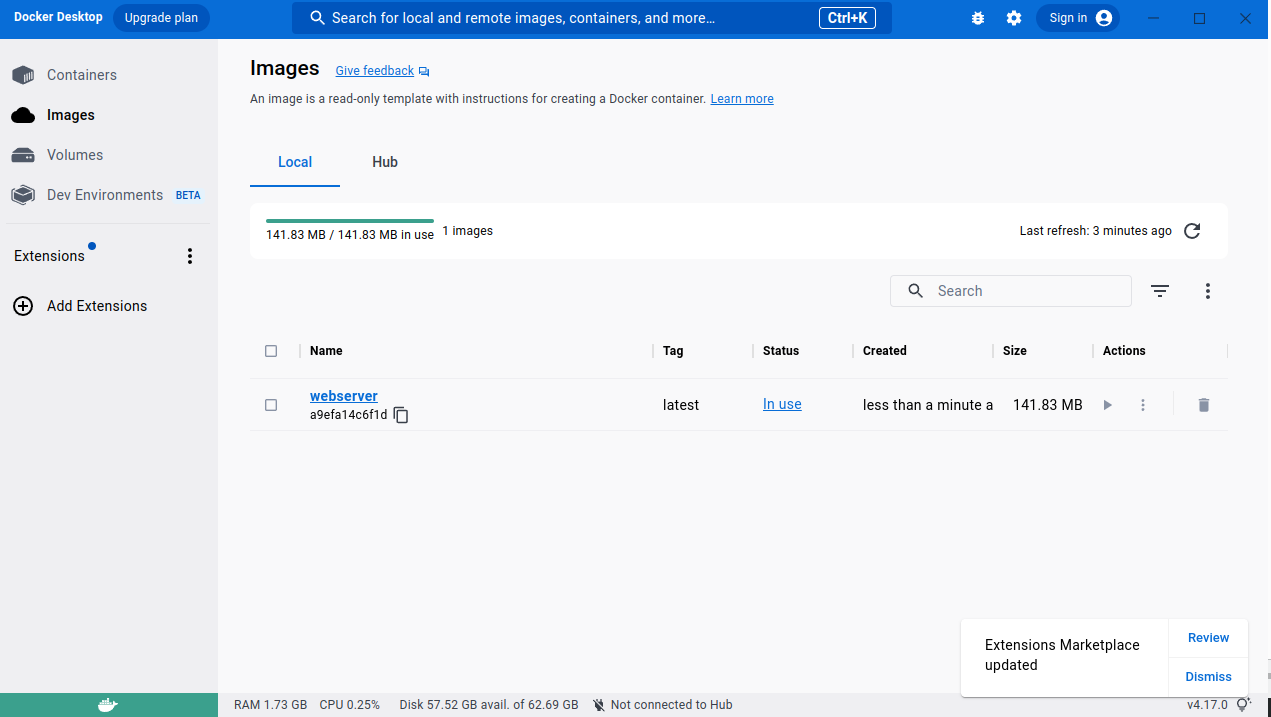Dismiss the Extensions Marketplace notification
The image size is (1271, 717).
pos(1208,677)
